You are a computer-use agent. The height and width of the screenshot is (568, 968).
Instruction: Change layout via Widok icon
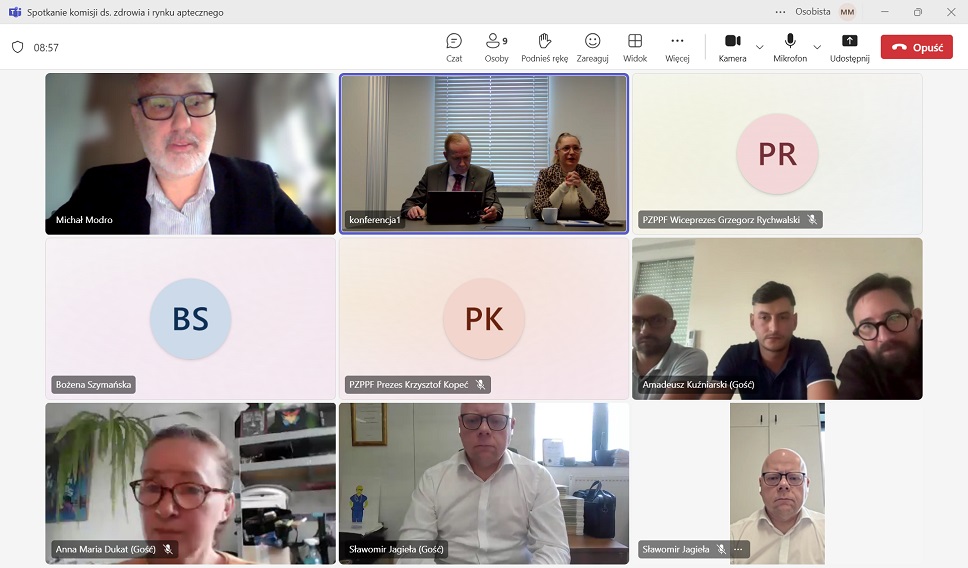(635, 46)
